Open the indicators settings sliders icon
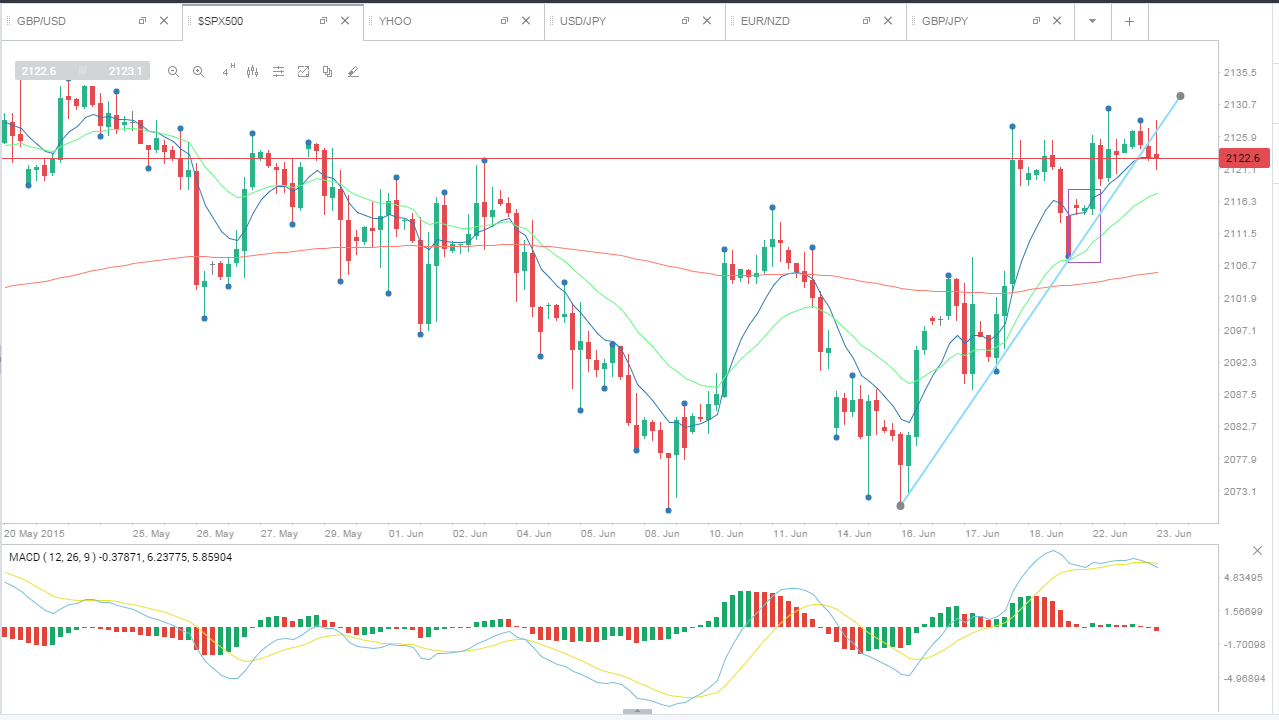Screen dimensions: 1279x720 [x=278, y=71]
